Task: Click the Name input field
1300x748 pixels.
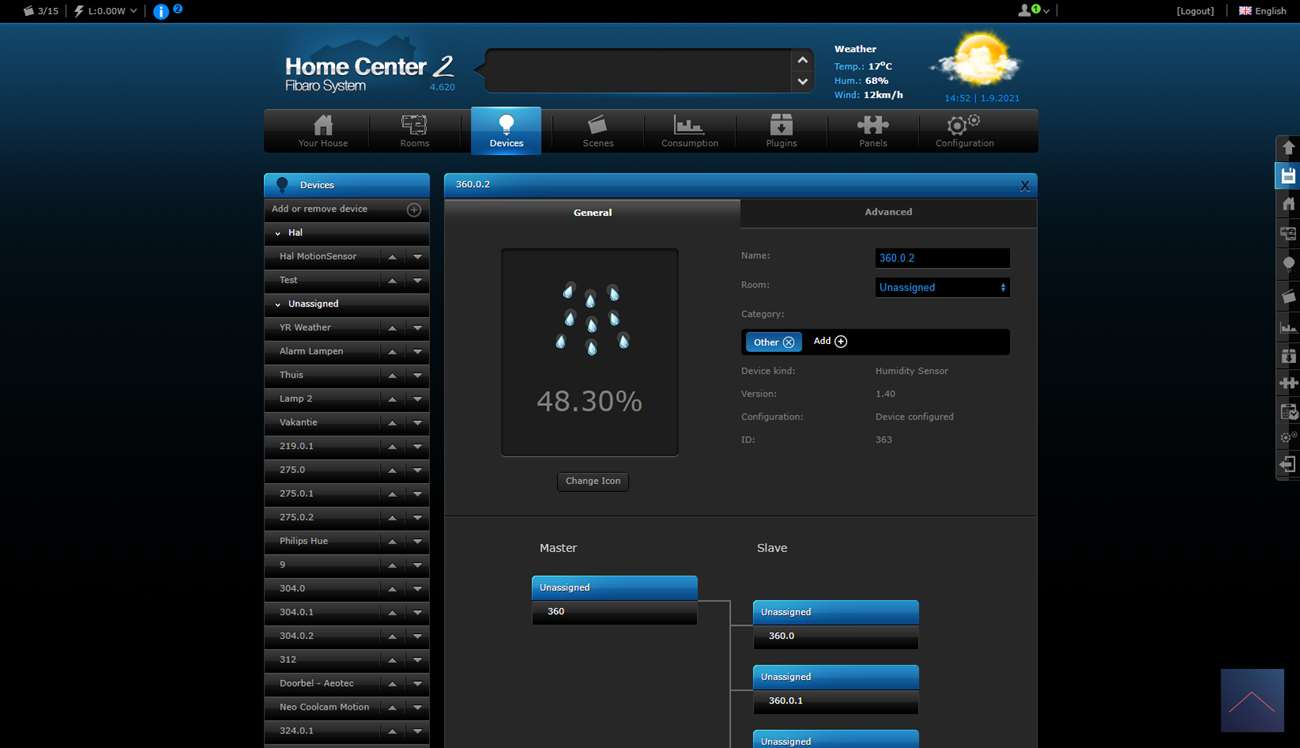Action: [942, 258]
